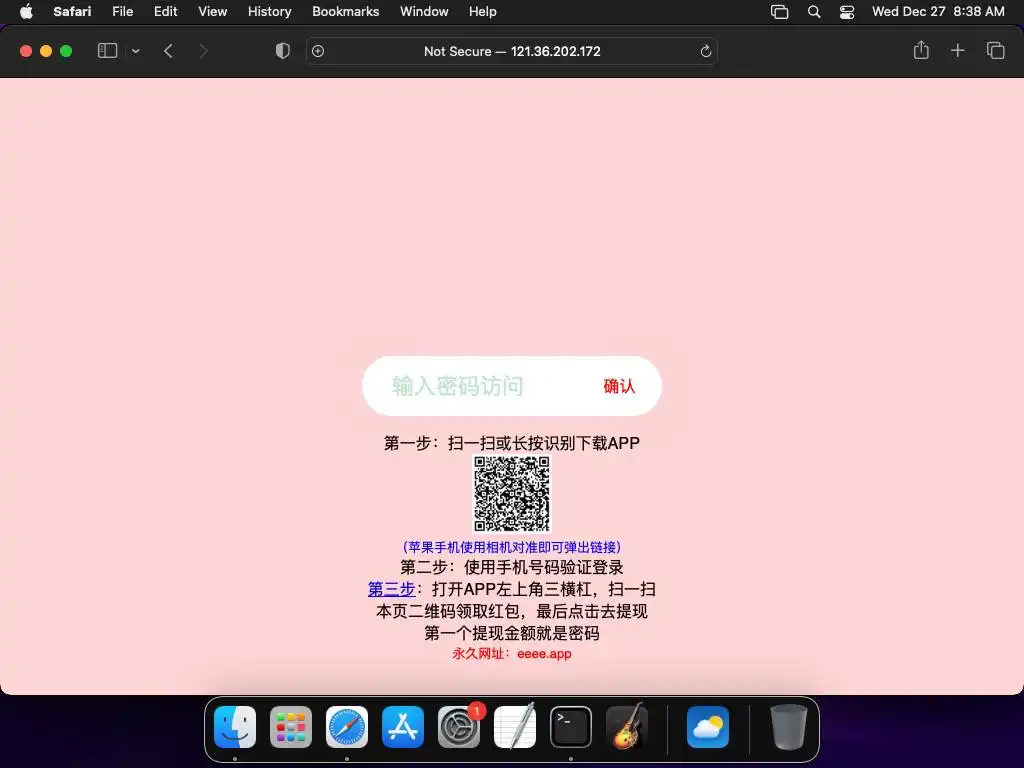
Task: Maximize Safari with the green button
Action: (66, 51)
